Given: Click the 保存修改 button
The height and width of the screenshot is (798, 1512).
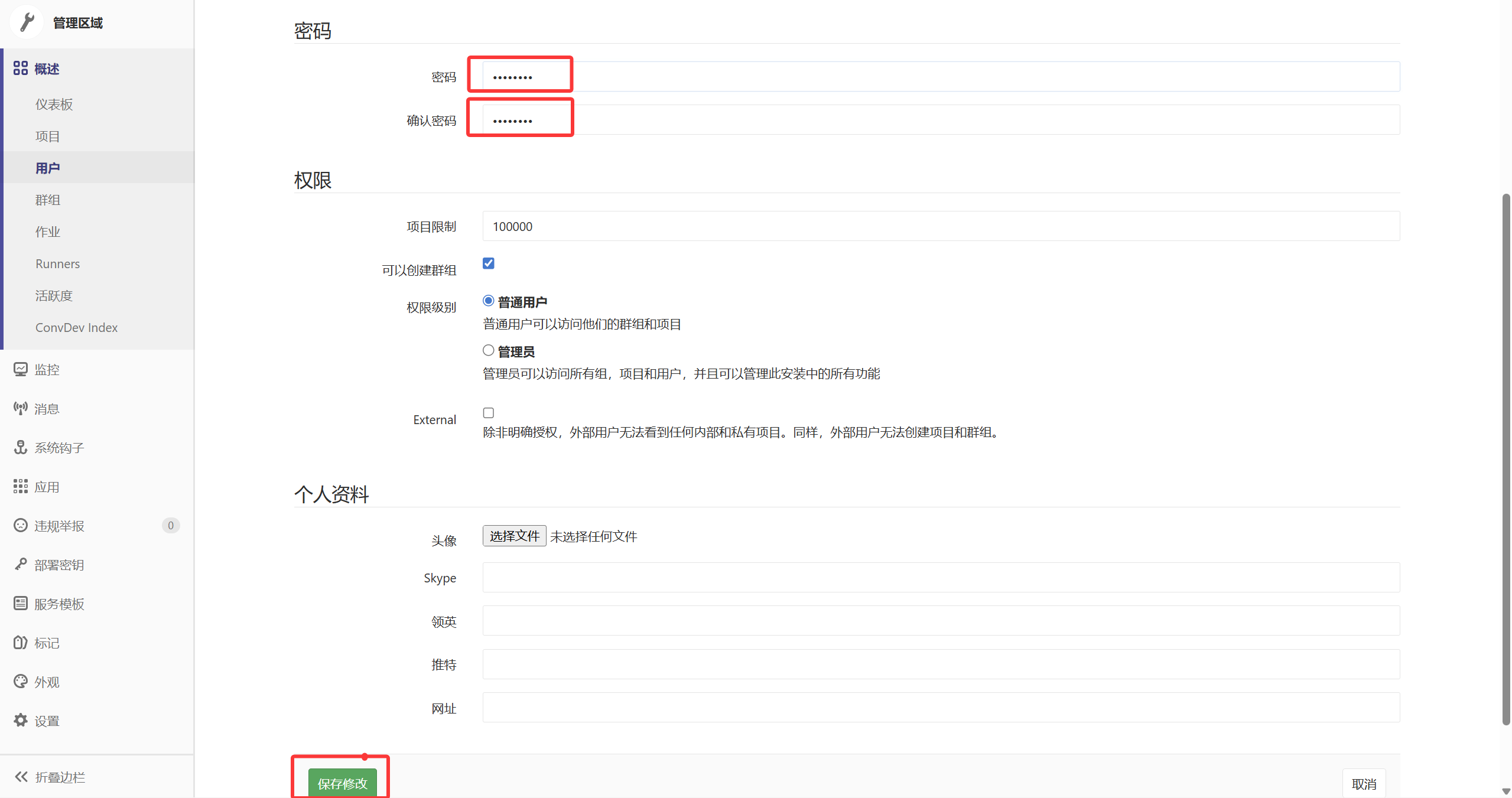Looking at the screenshot, I should click(x=343, y=783).
